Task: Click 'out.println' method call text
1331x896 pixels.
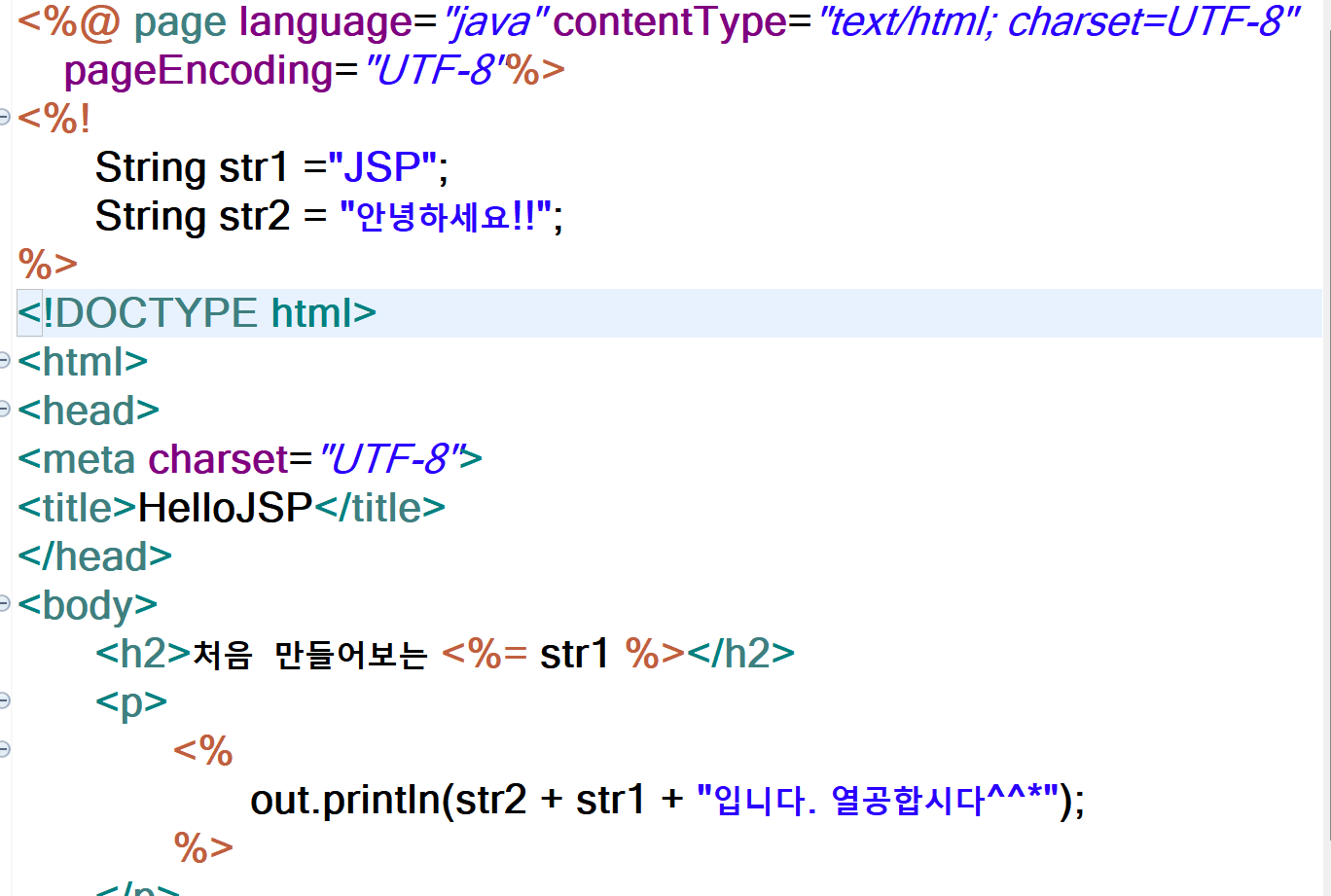Action: tap(345, 801)
